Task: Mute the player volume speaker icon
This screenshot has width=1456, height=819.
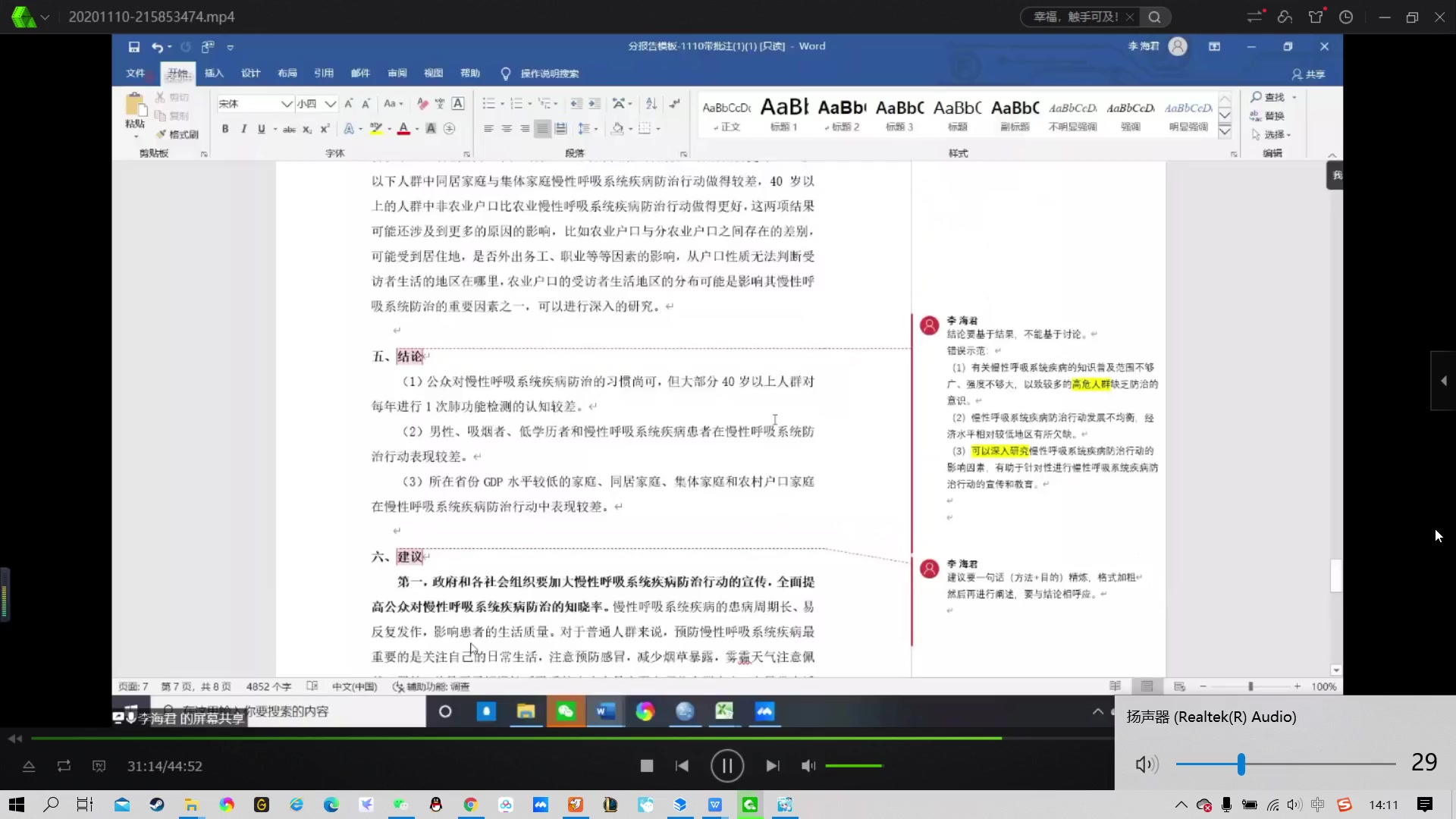Action: point(808,766)
